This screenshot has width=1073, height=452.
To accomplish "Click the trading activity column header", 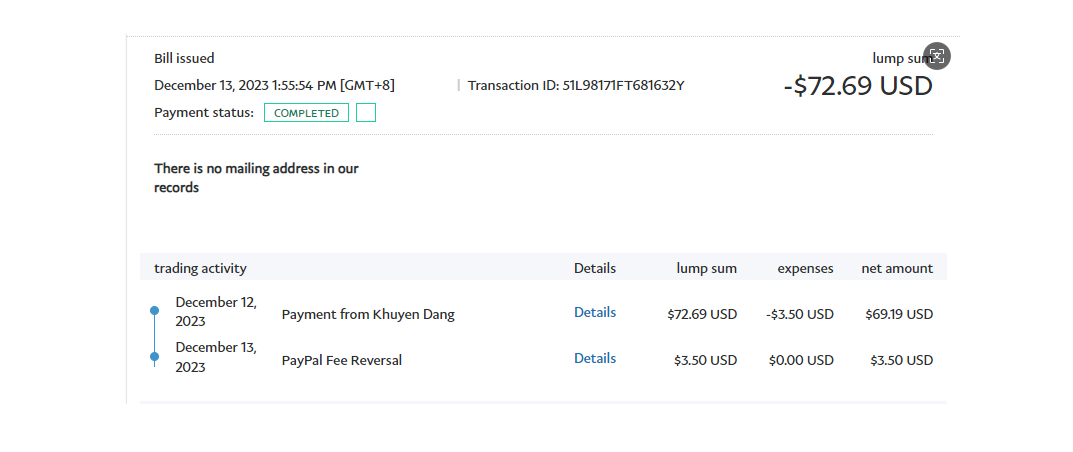I will tap(200, 268).
